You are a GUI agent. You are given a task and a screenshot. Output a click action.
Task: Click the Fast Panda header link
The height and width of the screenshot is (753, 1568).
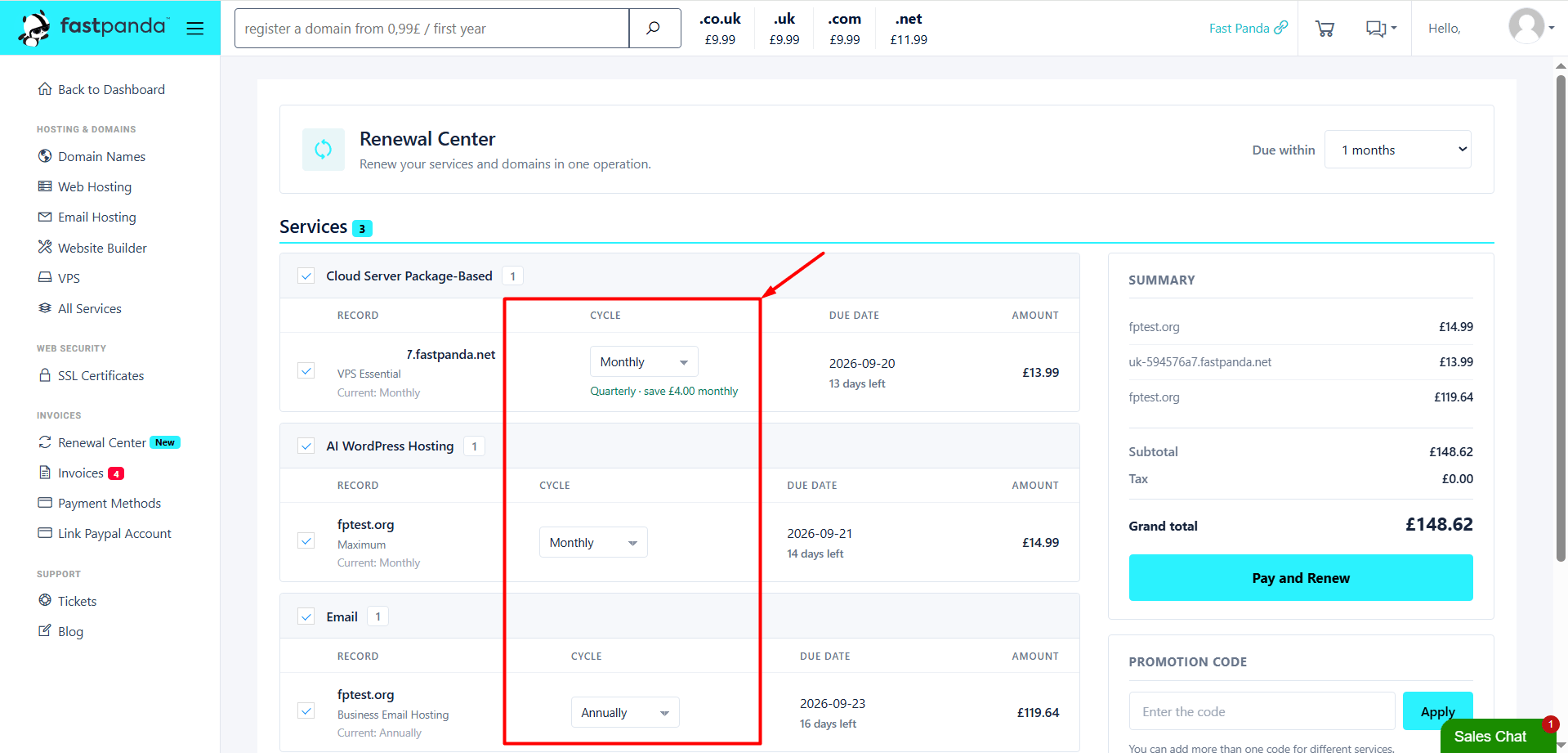[x=1239, y=28]
